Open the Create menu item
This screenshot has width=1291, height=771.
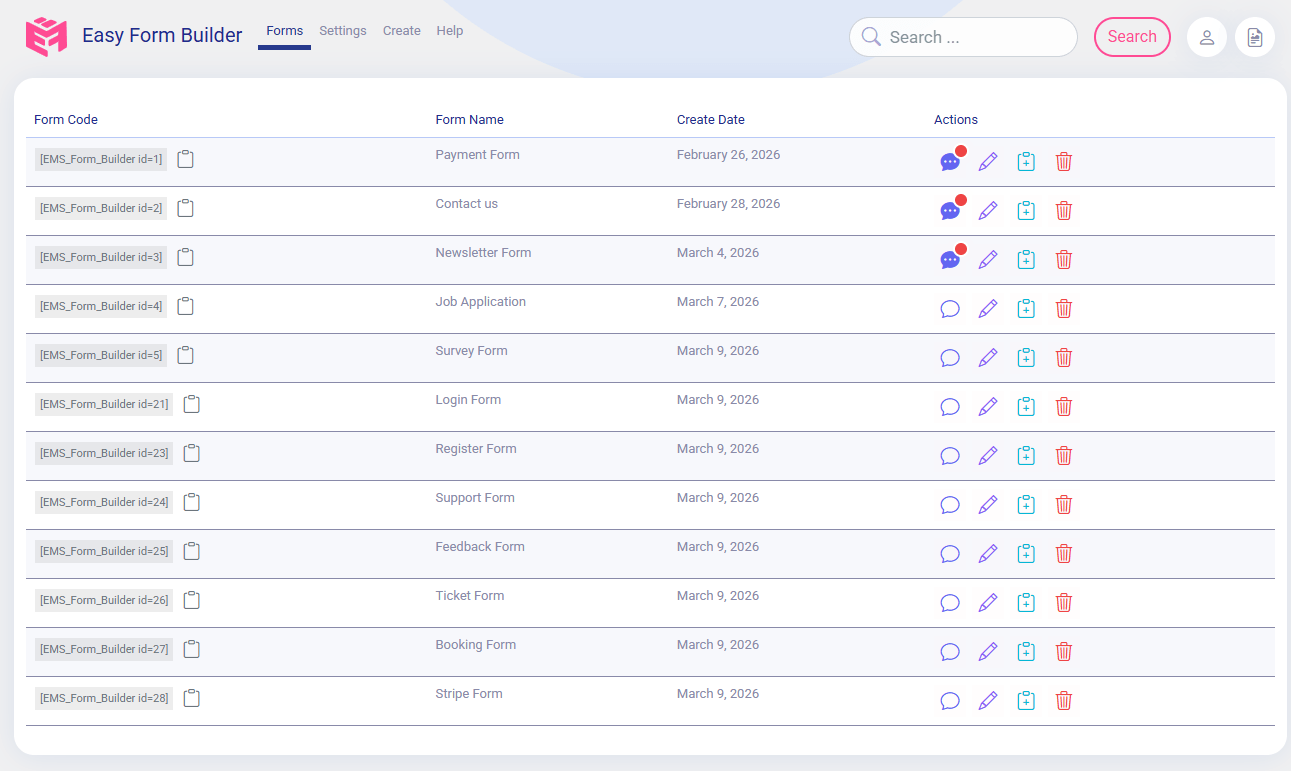(x=401, y=31)
